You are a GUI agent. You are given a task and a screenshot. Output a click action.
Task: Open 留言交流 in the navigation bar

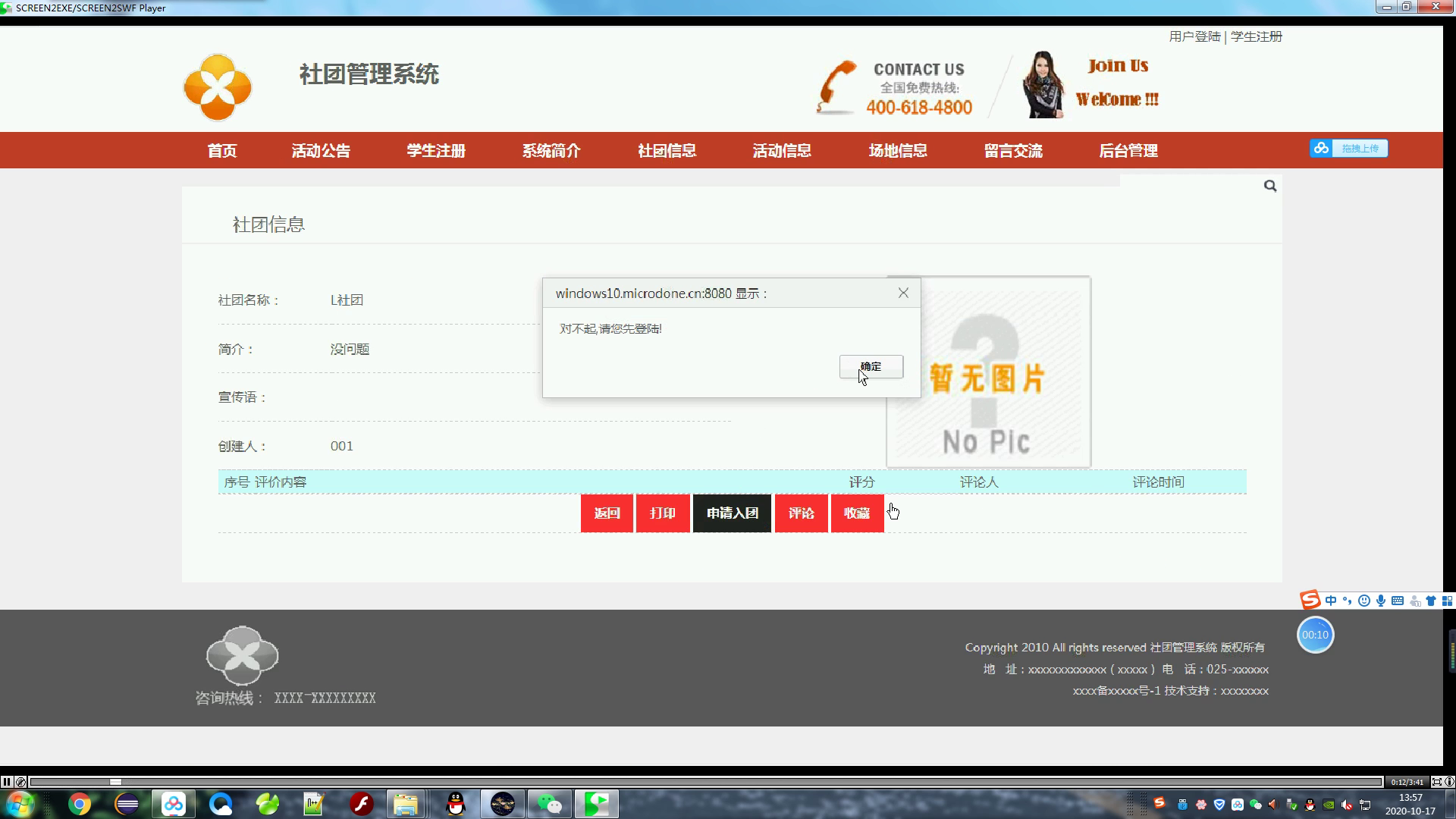1013,150
